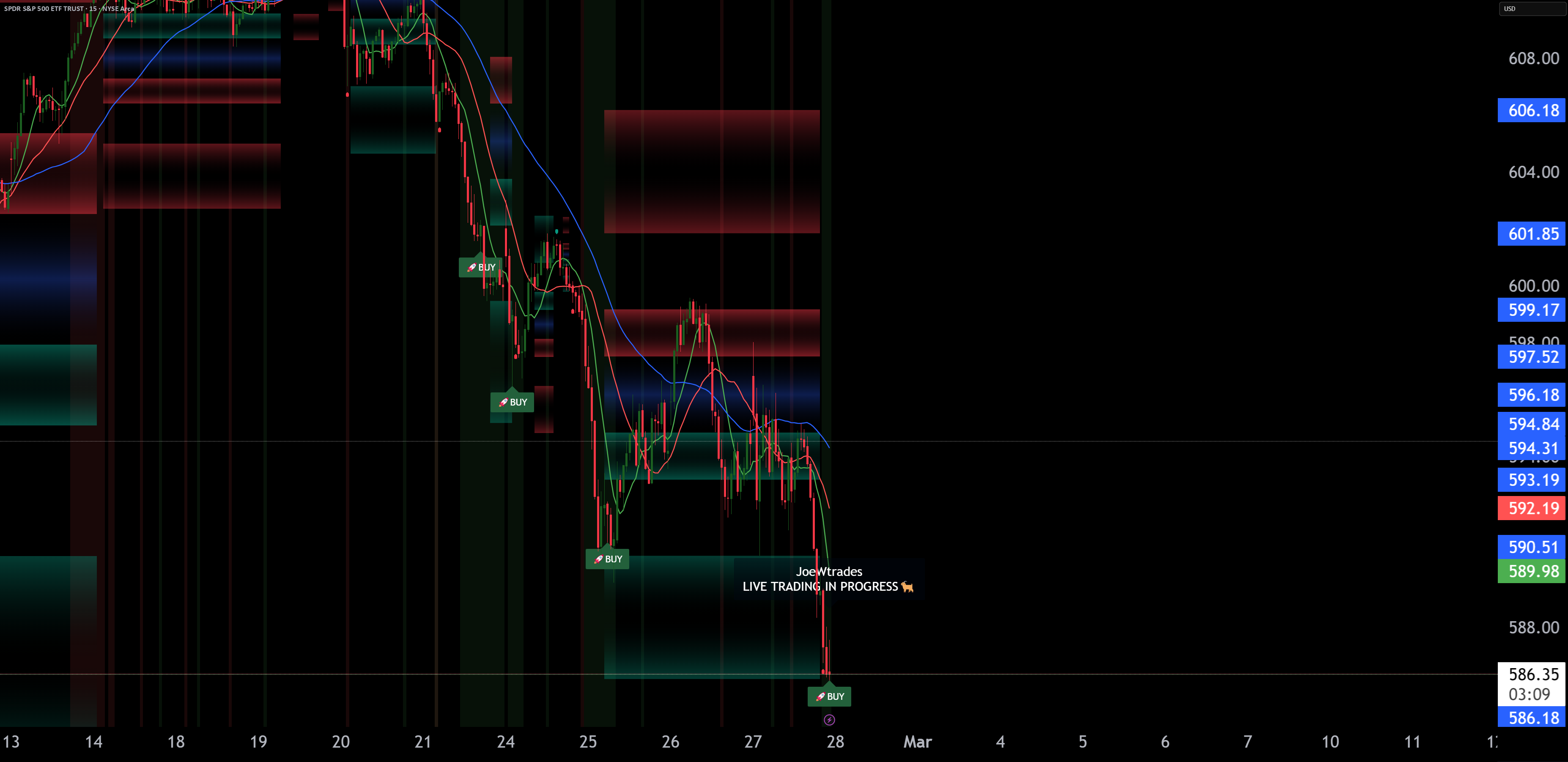1568x762 pixels.
Task: Click the 608.00 price scale value
Action: tap(1533, 58)
